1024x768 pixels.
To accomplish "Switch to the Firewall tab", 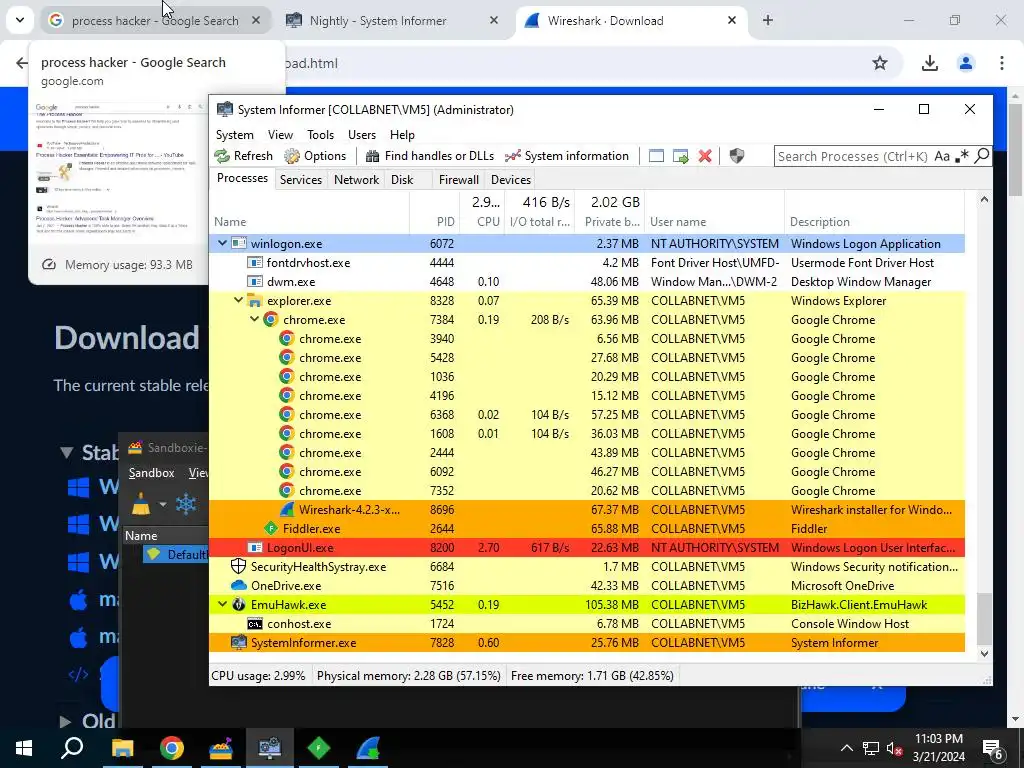I will click(458, 180).
